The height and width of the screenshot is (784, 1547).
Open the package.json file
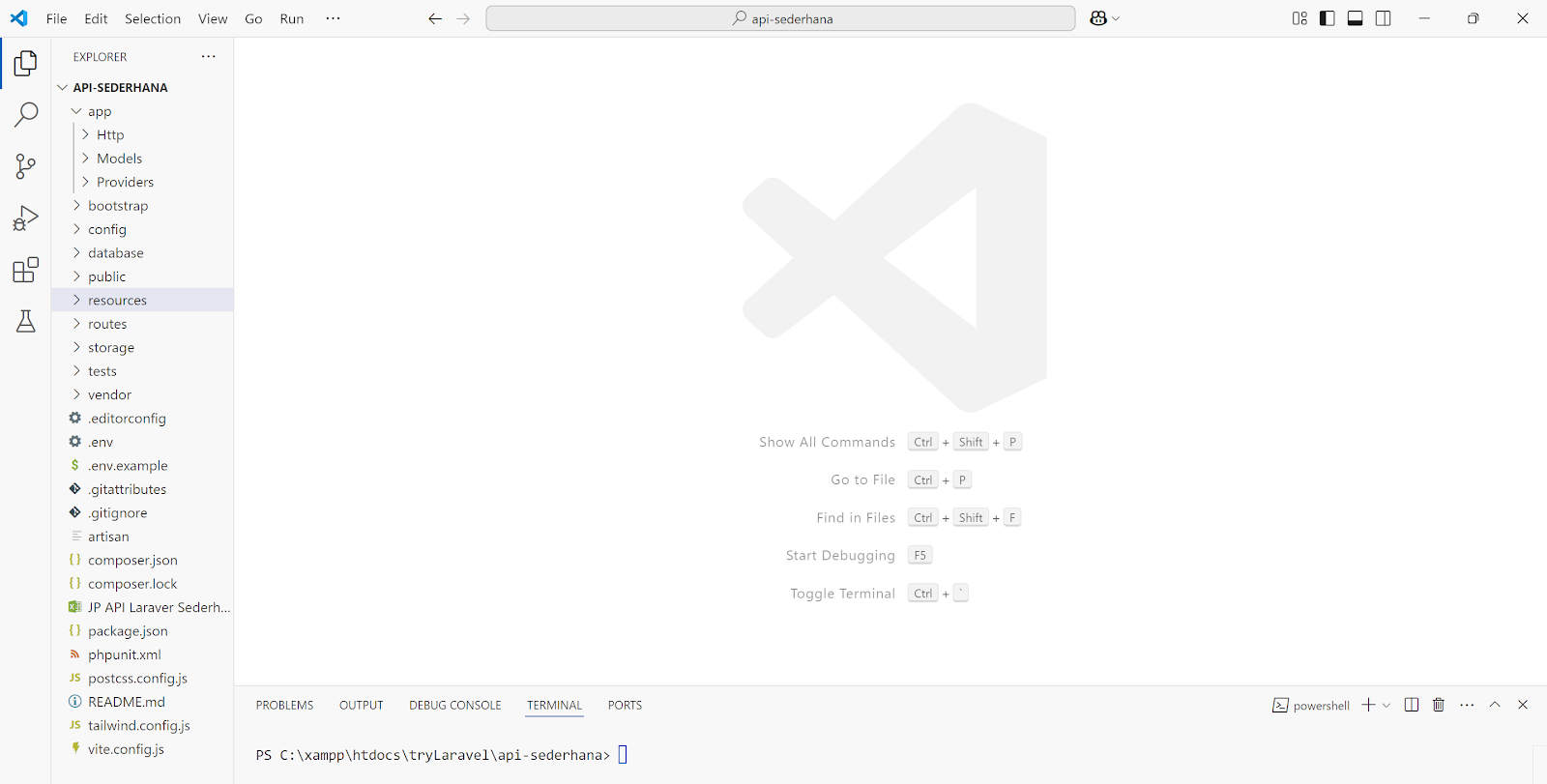(142, 631)
